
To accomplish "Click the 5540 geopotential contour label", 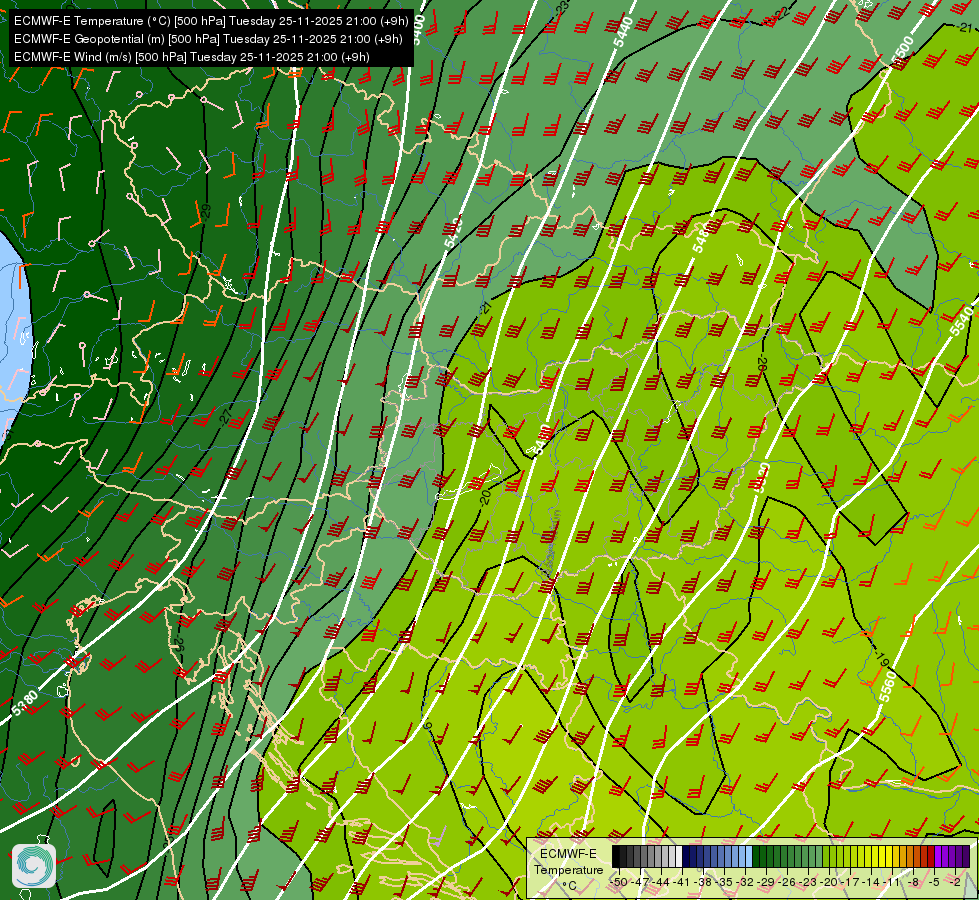I will pos(961,320).
